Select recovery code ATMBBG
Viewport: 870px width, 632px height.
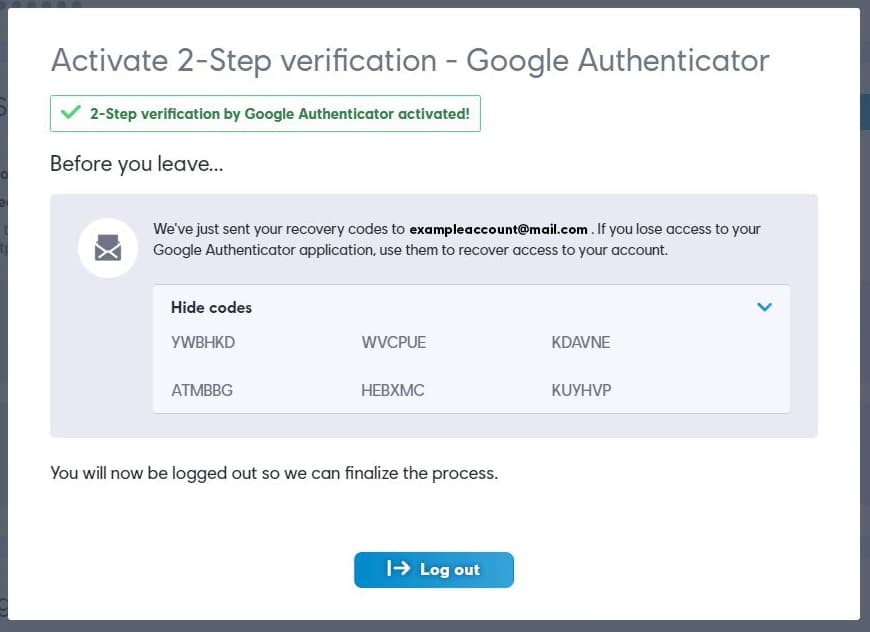pyautogui.click(x=202, y=390)
